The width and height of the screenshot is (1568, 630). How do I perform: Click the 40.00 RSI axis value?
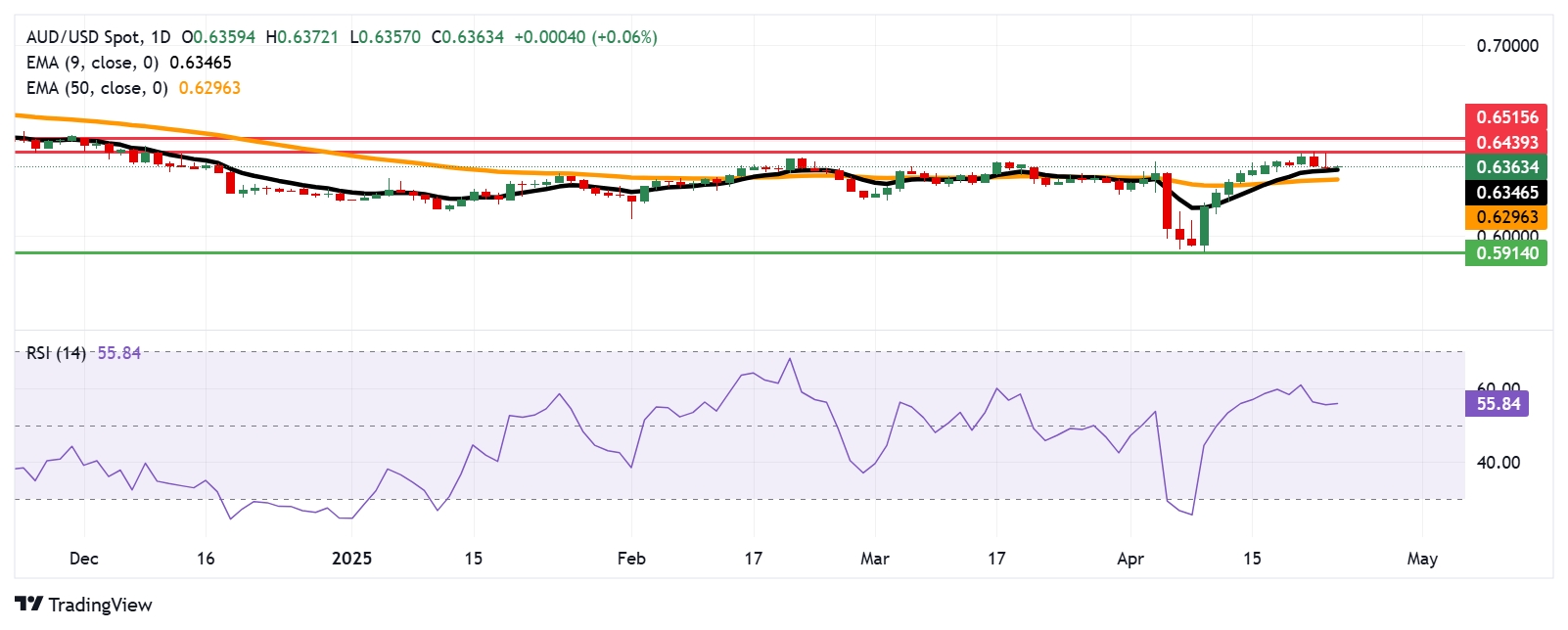pyautogui.click(x=1498, y=463)
